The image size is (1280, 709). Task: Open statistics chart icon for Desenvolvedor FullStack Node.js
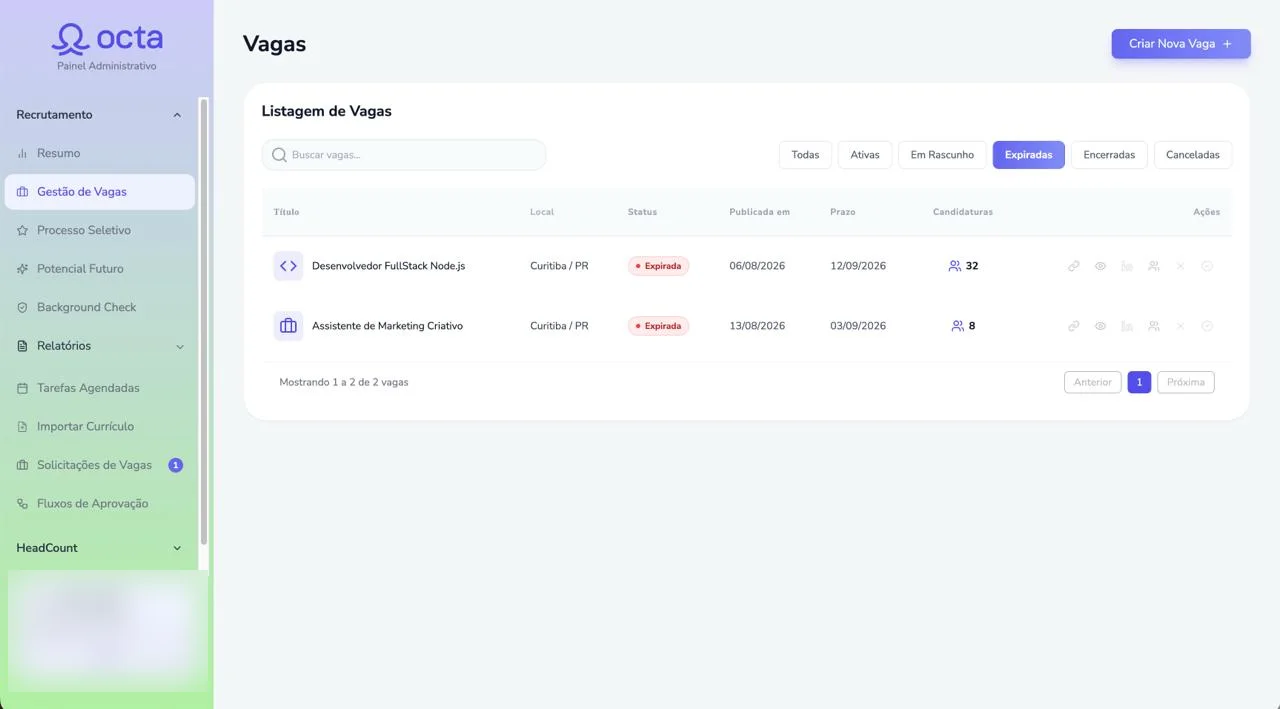[x=1127, y=266]
